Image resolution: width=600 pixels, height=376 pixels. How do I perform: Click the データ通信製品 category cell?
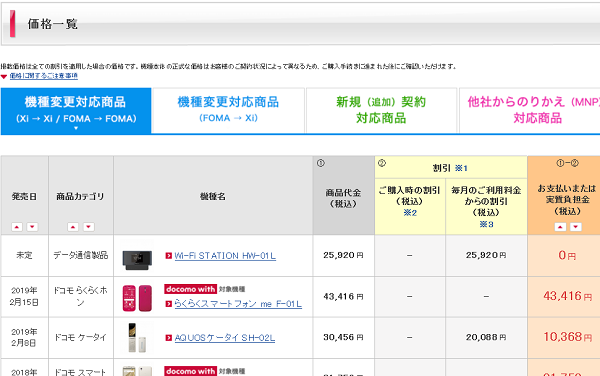coord(81,255)
